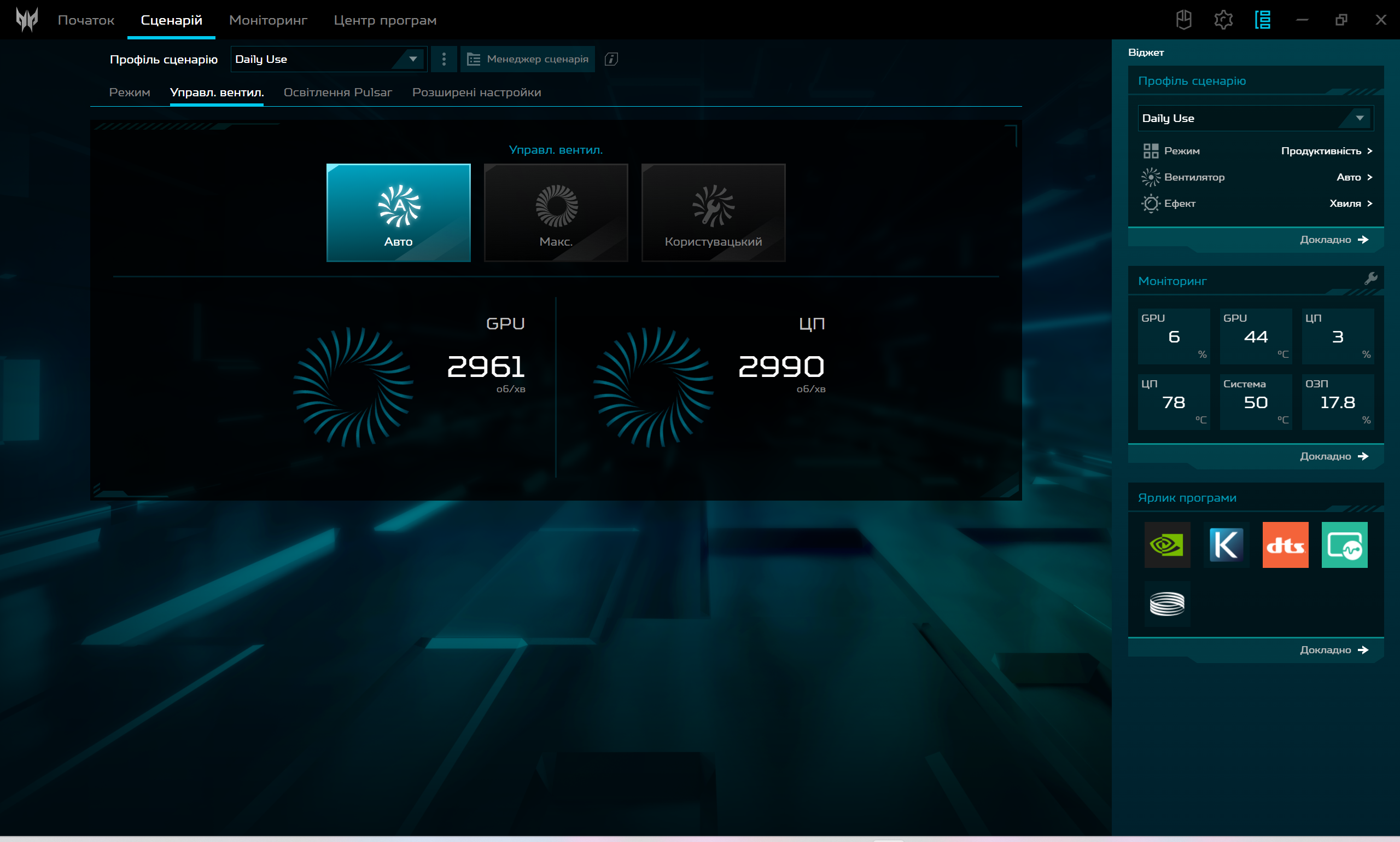
Task: Click the info icon beside Scenario Manager
Action: coord(611,59)
